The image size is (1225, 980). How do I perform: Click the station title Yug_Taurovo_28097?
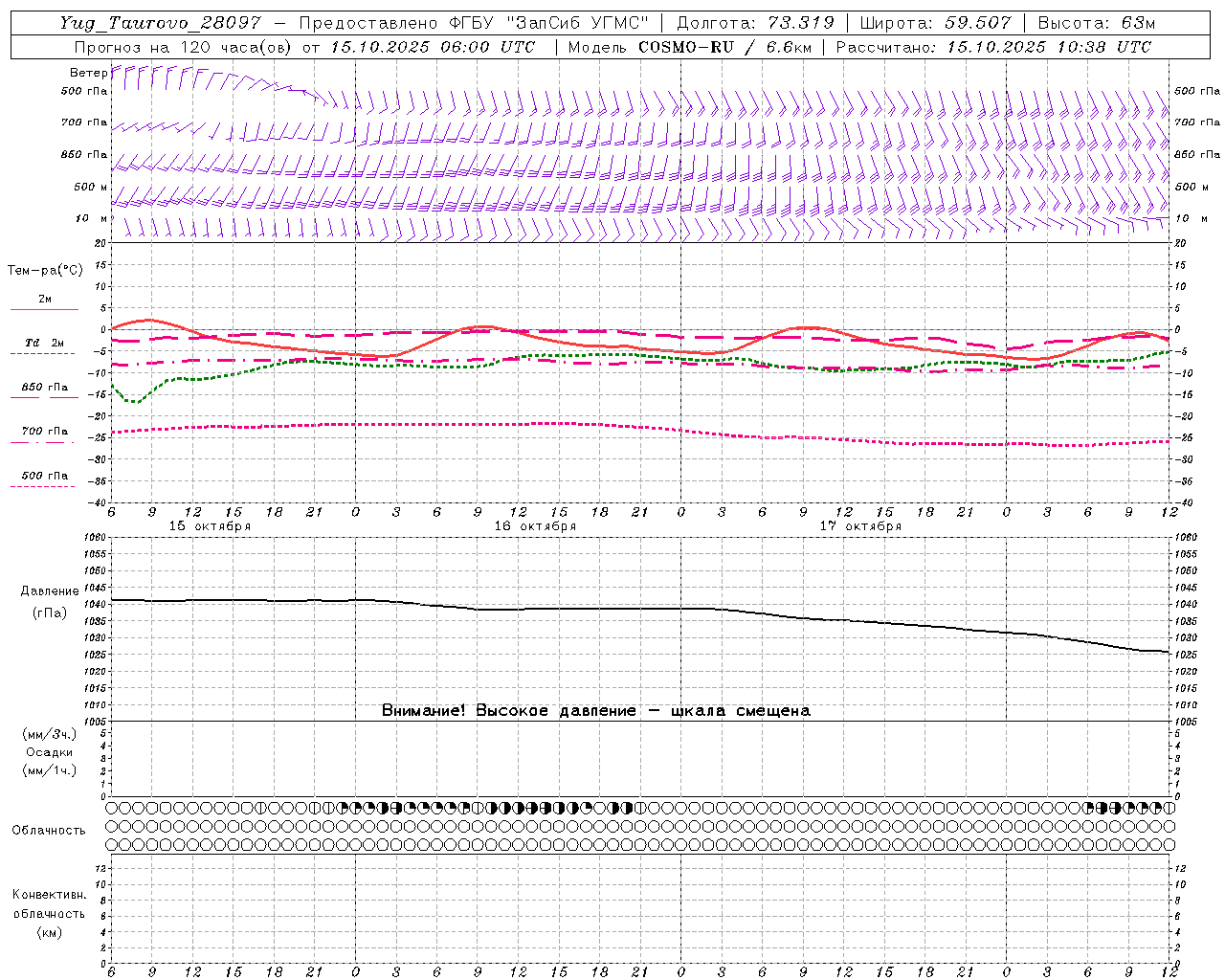click(x=159, y=23)
